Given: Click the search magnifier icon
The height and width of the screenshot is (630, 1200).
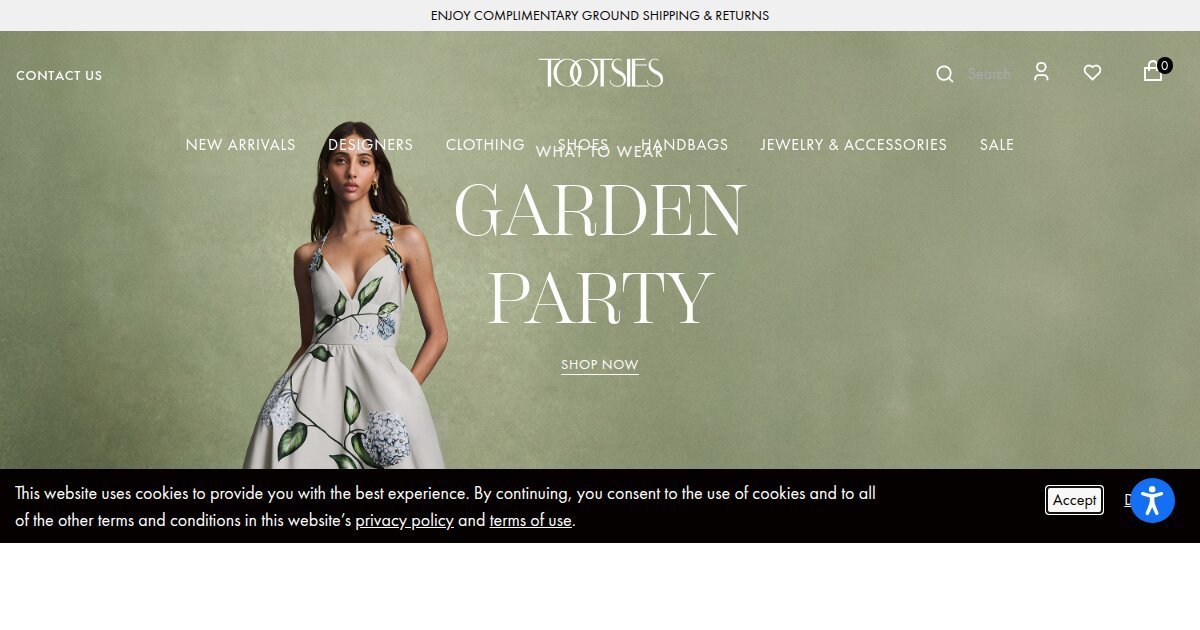Looking at the screenshot, I should [944, 74].
